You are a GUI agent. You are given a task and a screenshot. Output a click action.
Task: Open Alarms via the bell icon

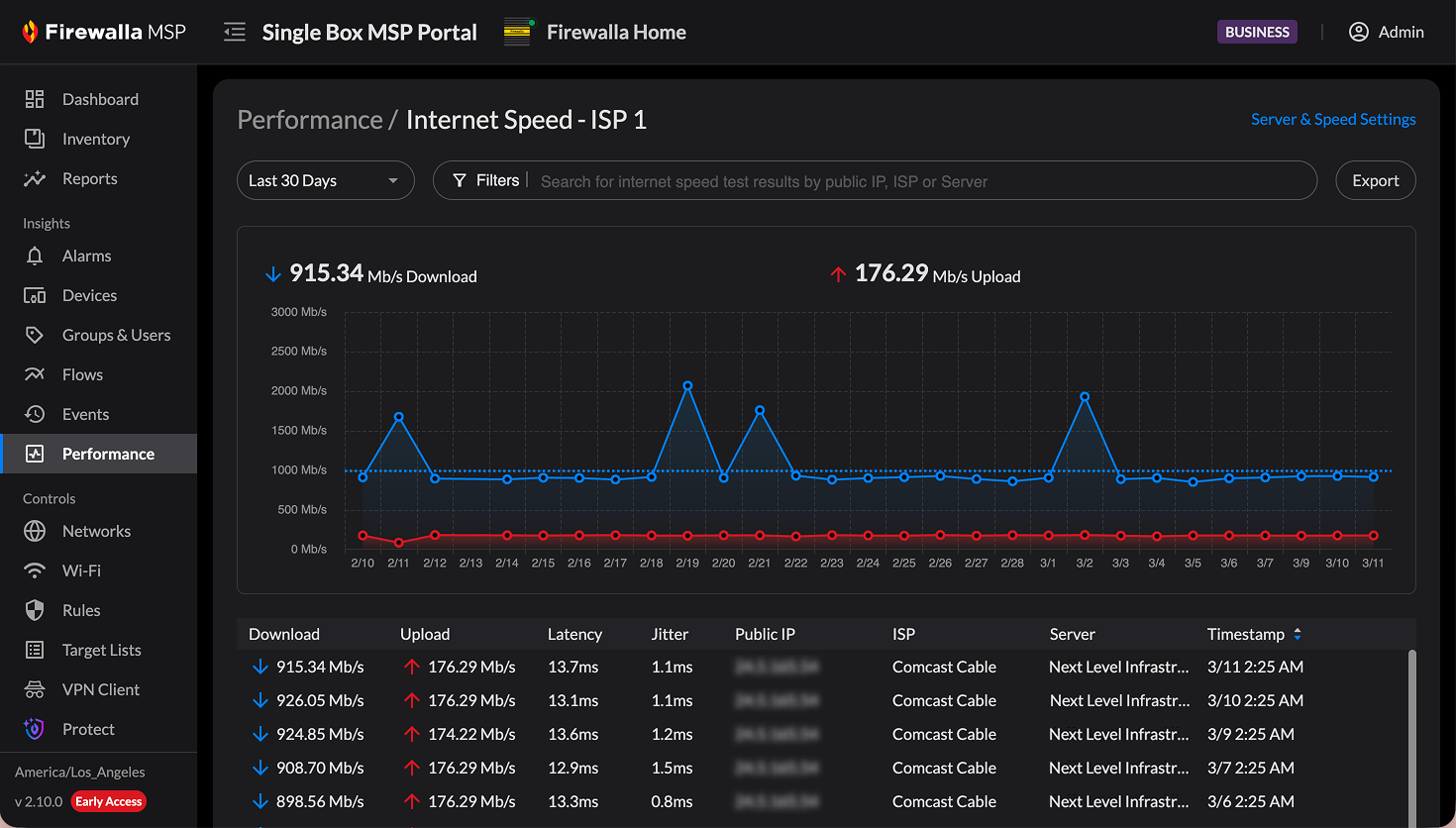point(35,256)
